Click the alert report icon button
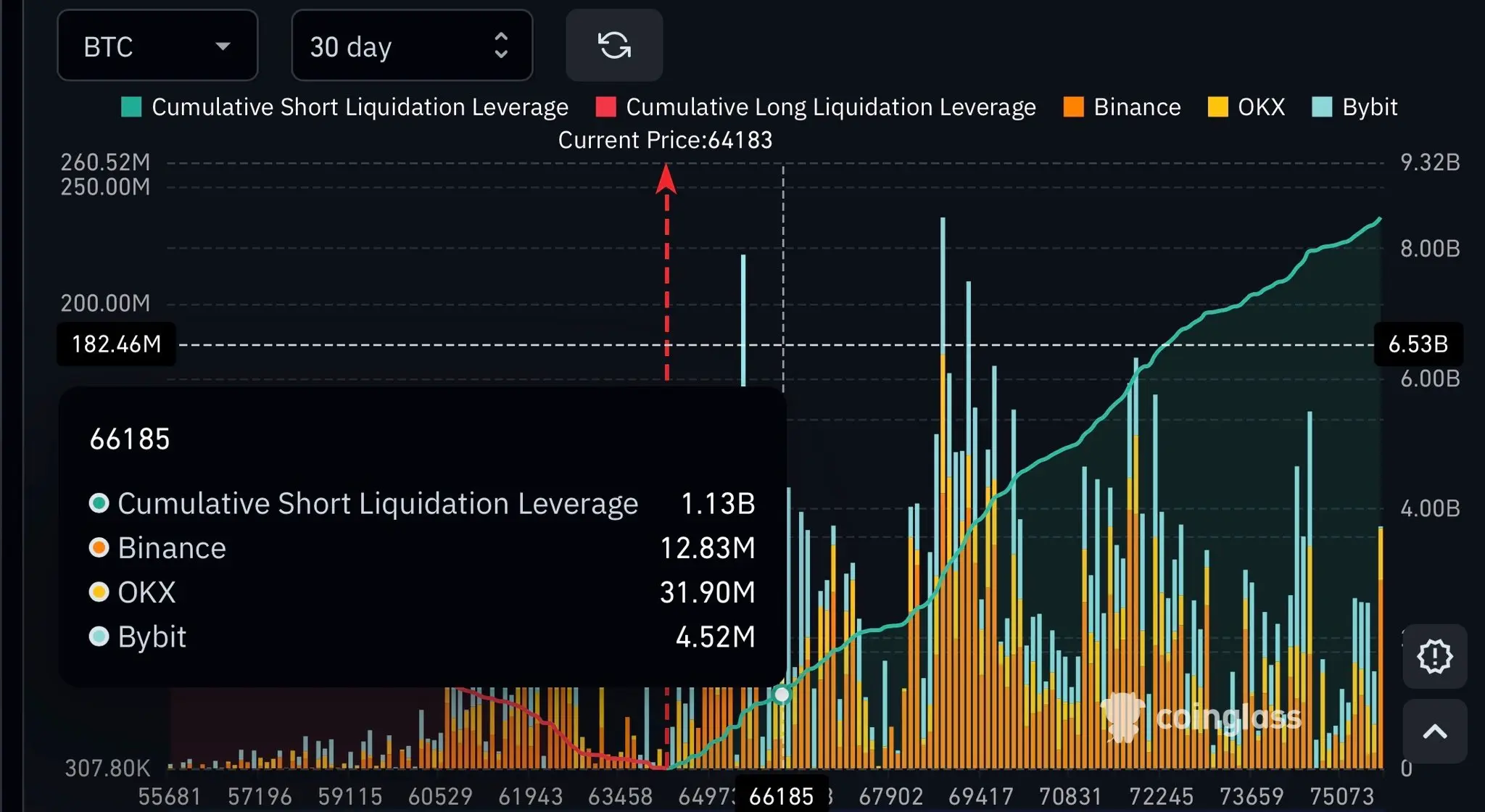The height and width of the screenshot is (812, 1485). coord(1434,656)
